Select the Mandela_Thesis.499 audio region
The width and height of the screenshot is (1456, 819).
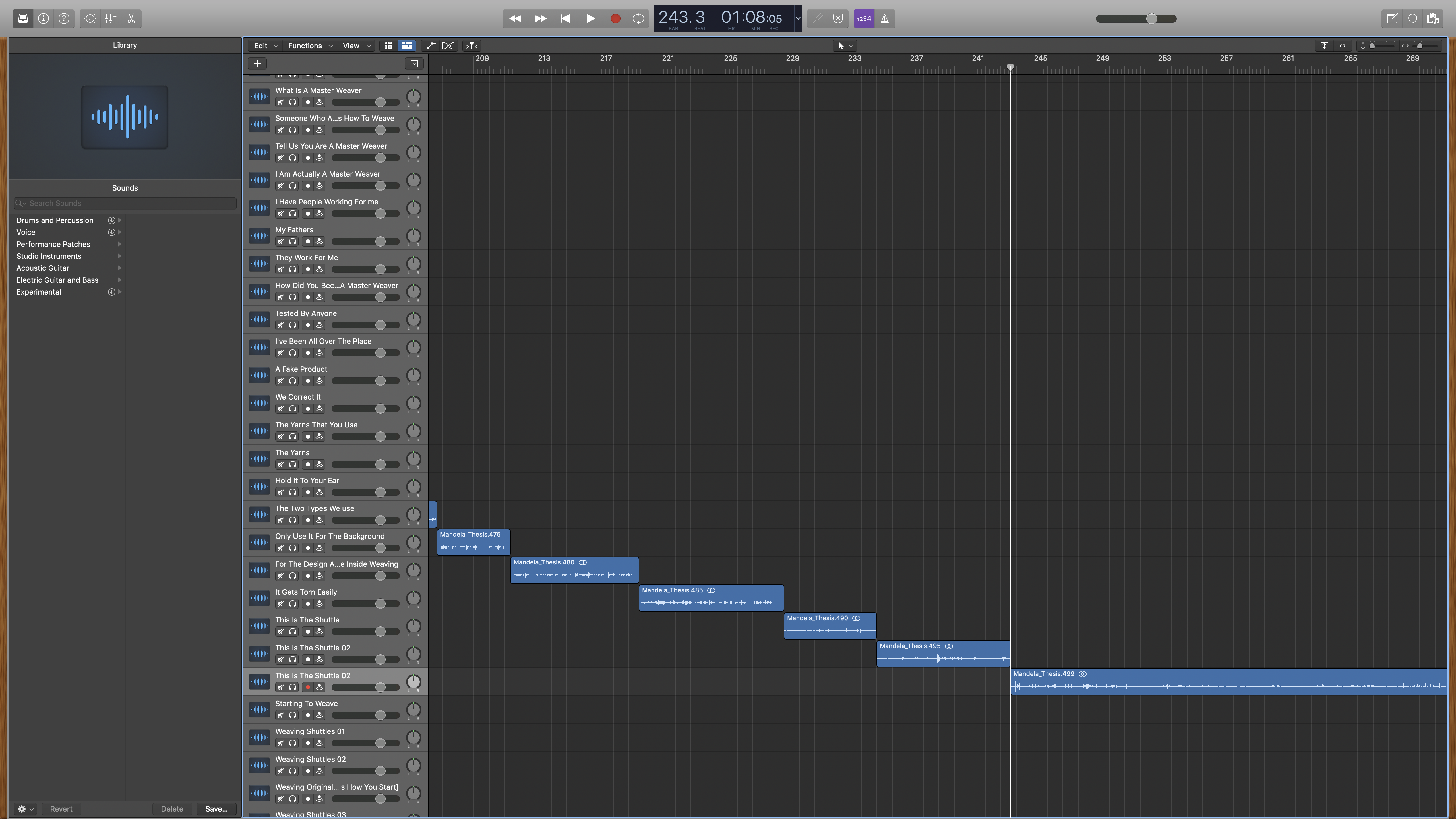(1228, 682)
